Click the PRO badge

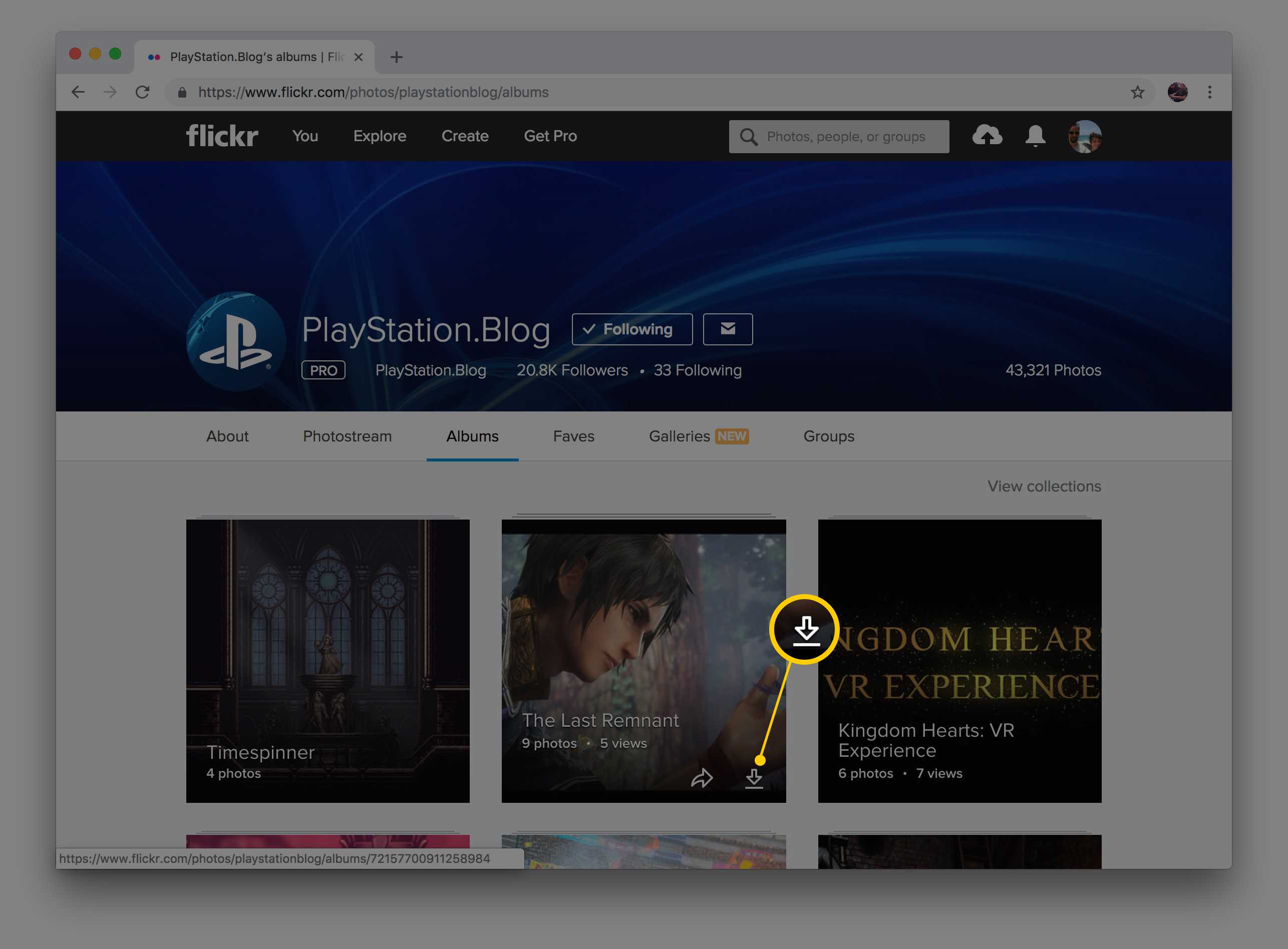323,370
